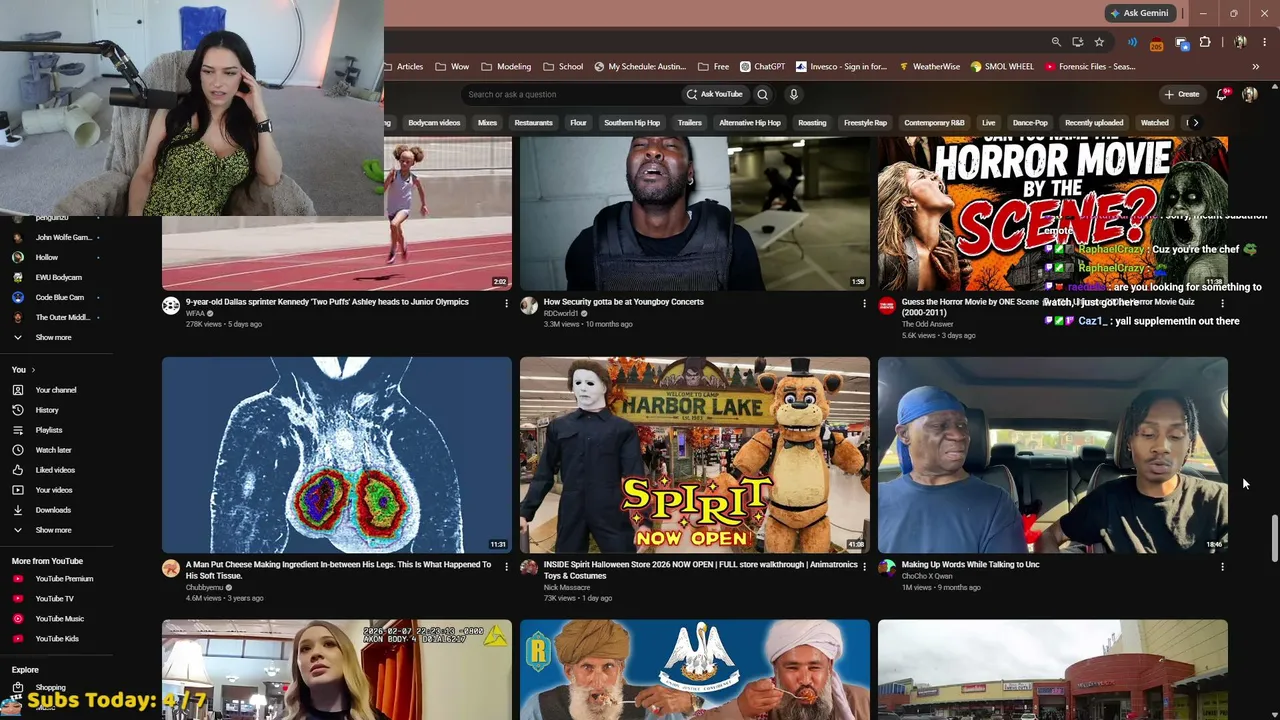
Task: Open the WeatherWise bookmark
Action: click(929, 67)
